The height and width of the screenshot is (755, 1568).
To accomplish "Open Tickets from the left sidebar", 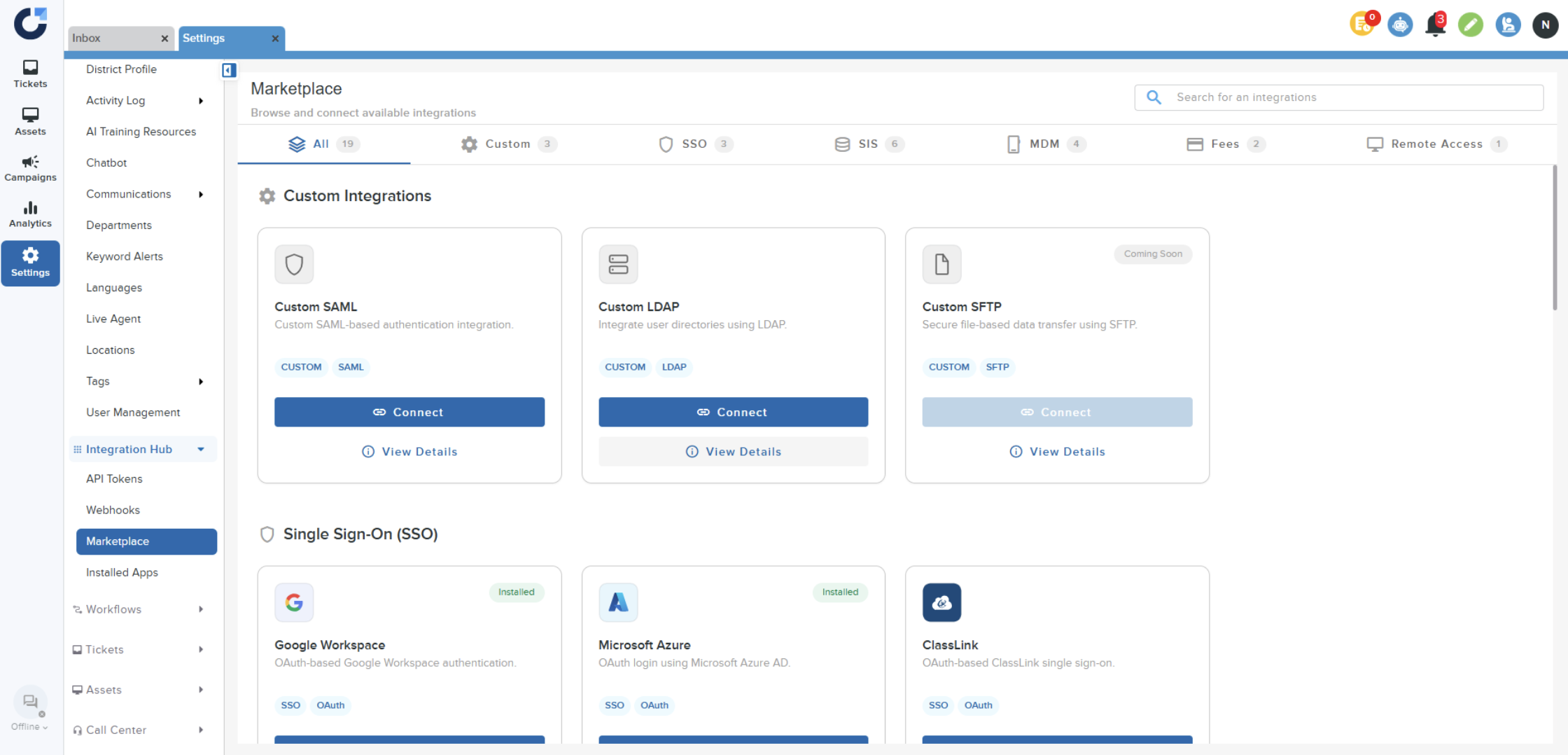I will (30, 74).
